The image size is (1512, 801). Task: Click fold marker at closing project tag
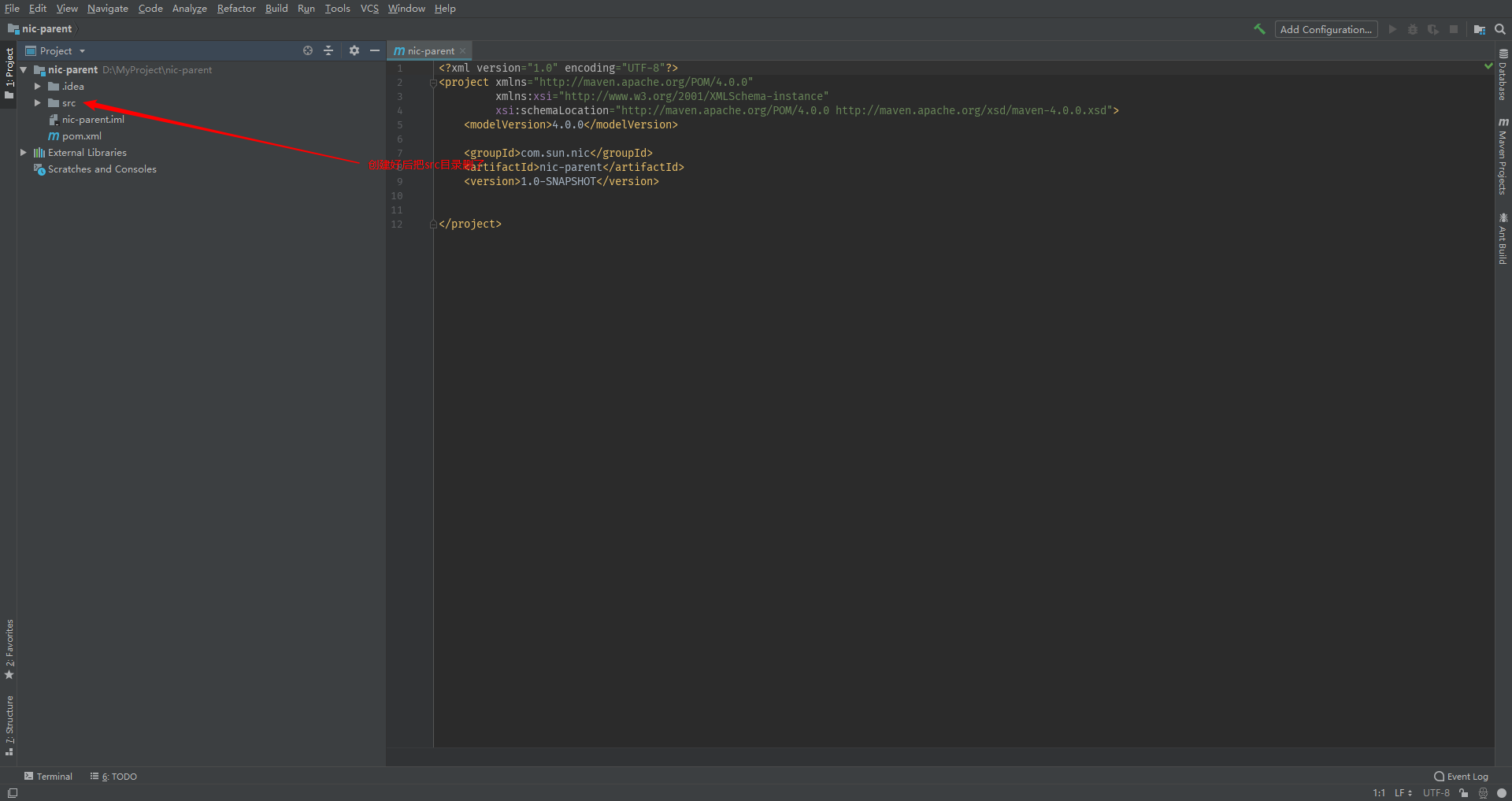pos(433,224)
